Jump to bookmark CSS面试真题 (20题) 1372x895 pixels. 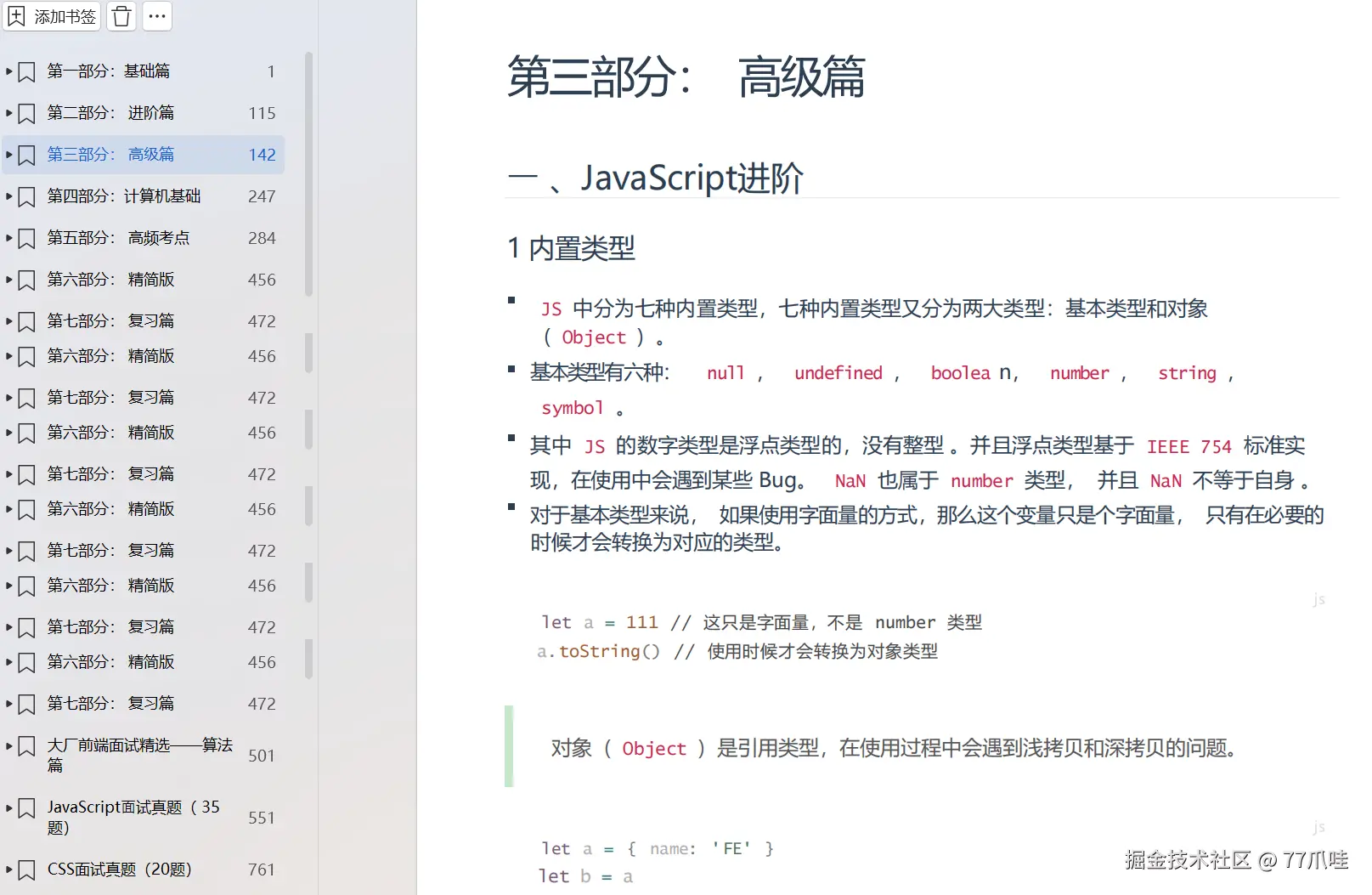[120, 870]
